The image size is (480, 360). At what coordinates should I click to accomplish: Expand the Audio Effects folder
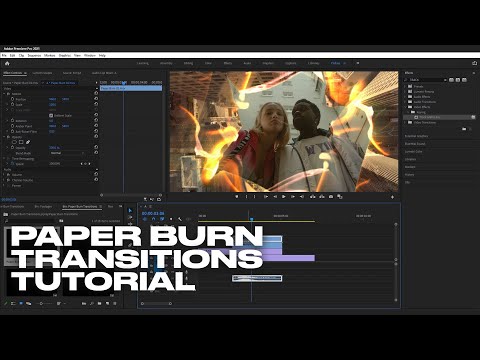pos(406,96)
